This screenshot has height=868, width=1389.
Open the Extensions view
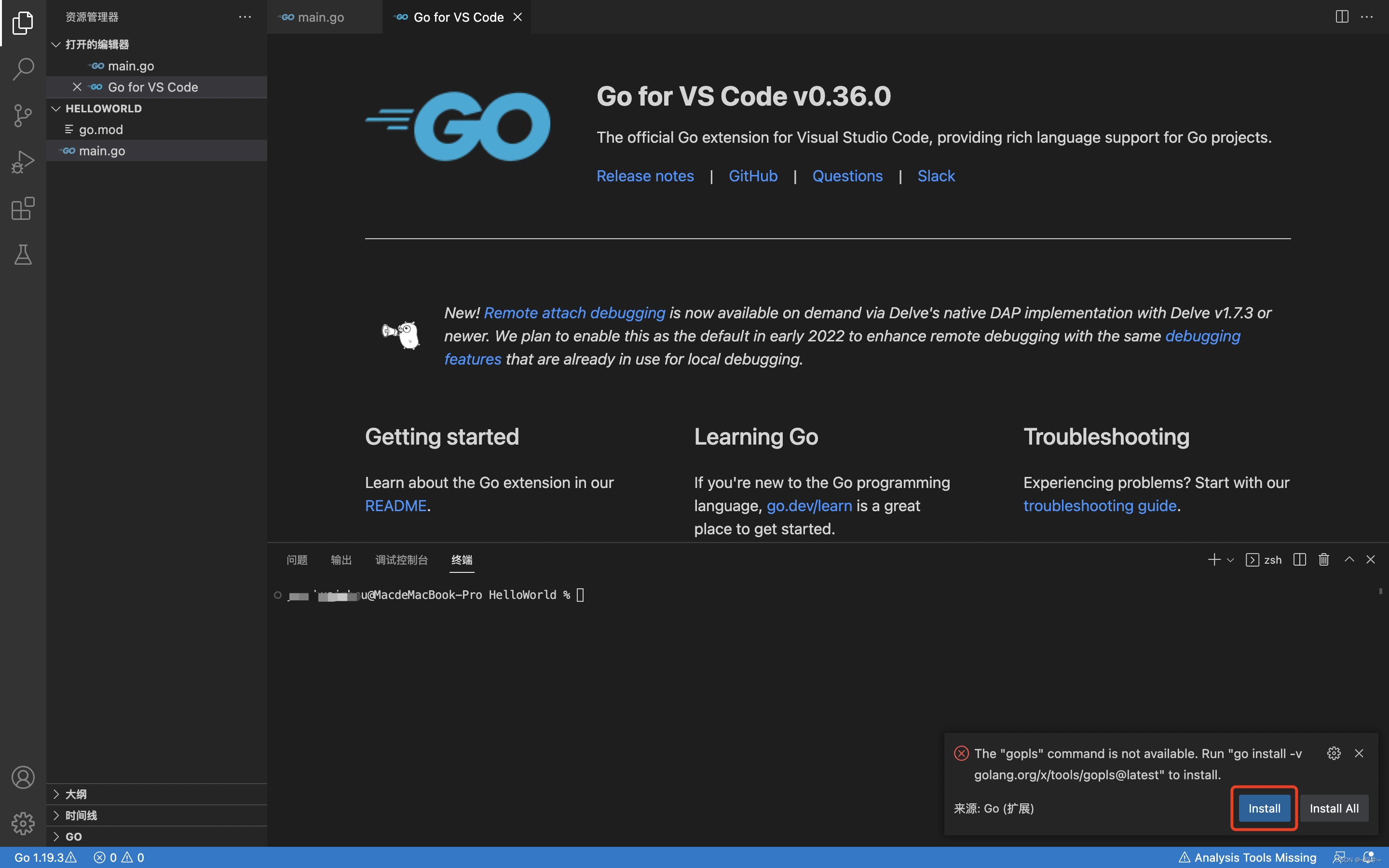click(23, 208)
